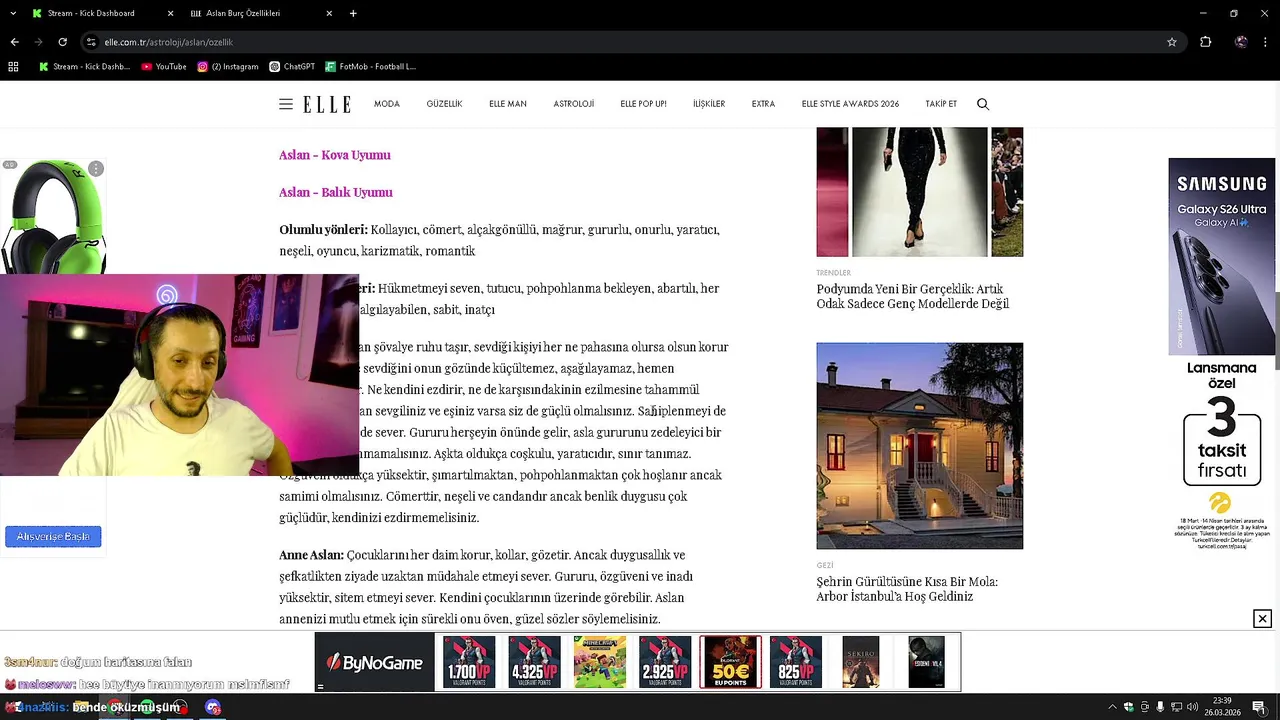Viewport: 1280px width, 720px height.
Task: Open the İLİŞKİLER menu item
Action: click(709, 104)
